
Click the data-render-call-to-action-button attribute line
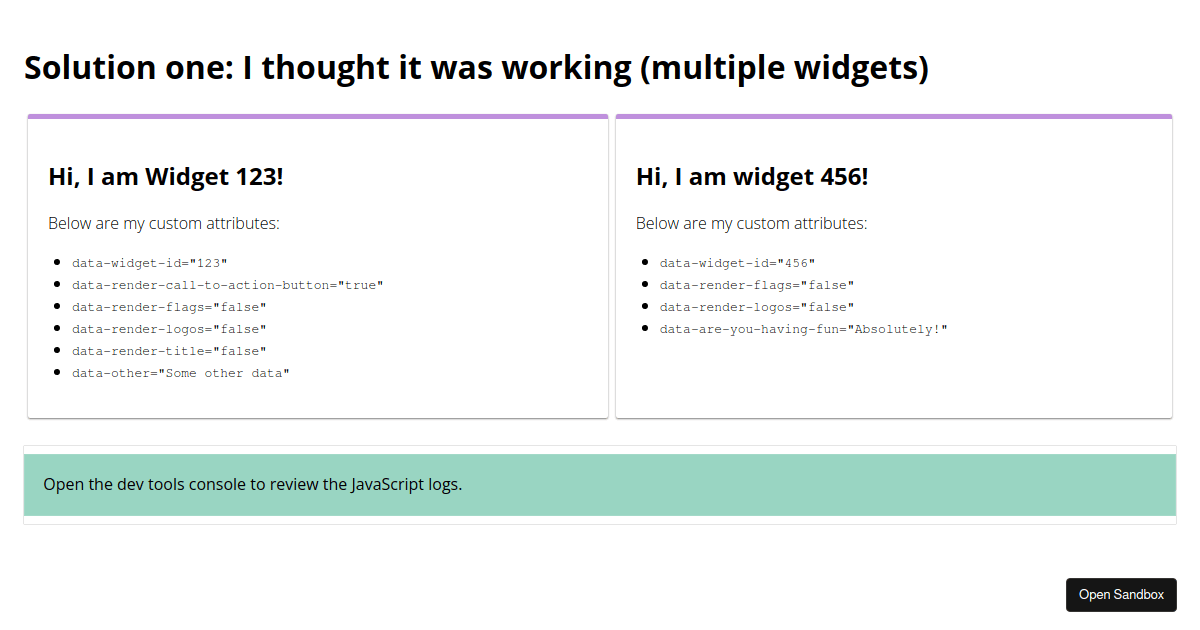(228, 285)
